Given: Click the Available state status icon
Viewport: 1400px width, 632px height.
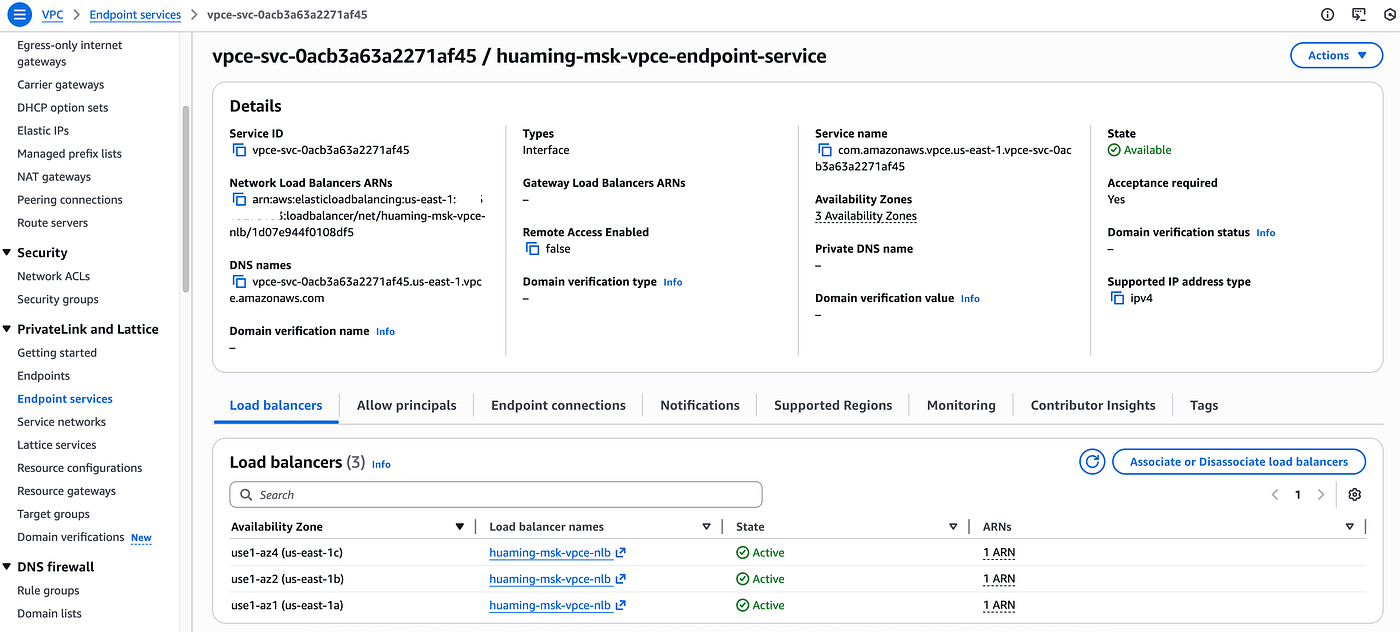Looking at the screenshot, I should [x=1114, y=150].
